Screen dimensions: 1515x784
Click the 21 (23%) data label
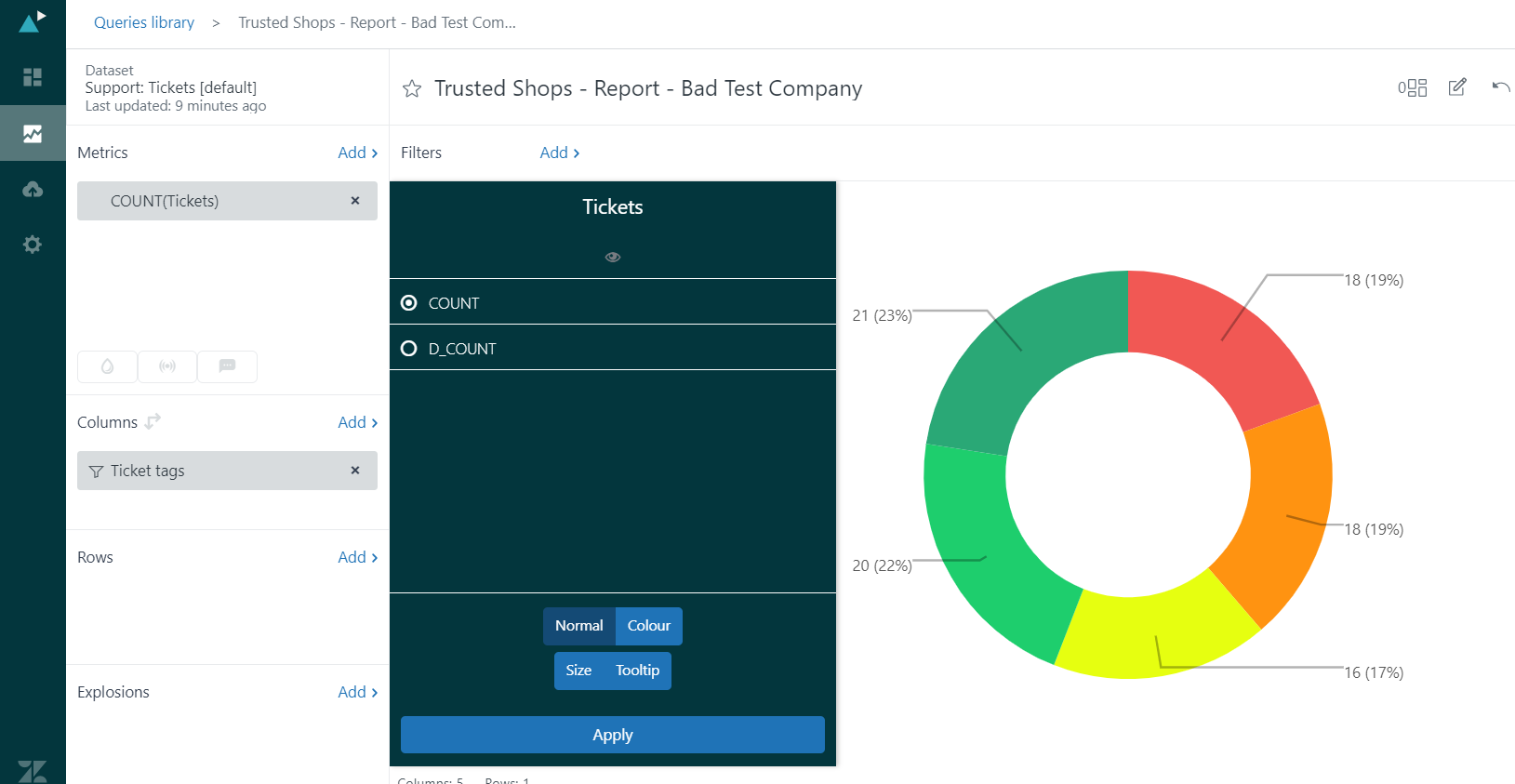point(882,316)
